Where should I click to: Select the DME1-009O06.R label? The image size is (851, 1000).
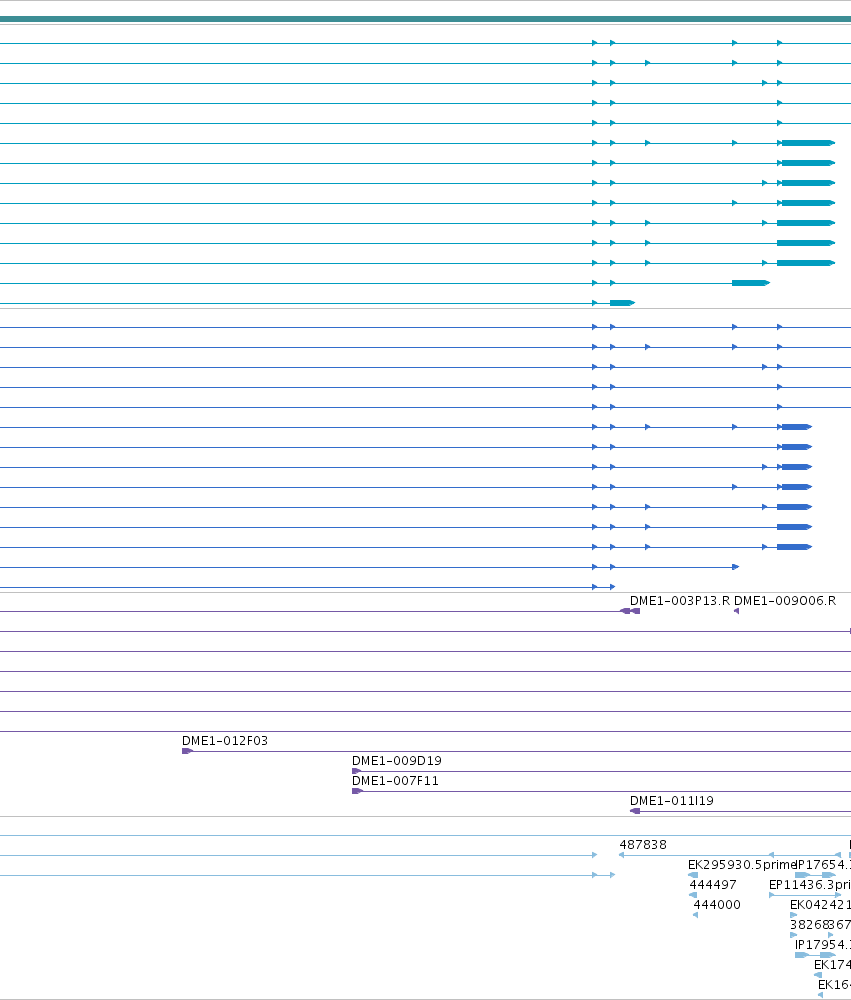pos(785,601)
